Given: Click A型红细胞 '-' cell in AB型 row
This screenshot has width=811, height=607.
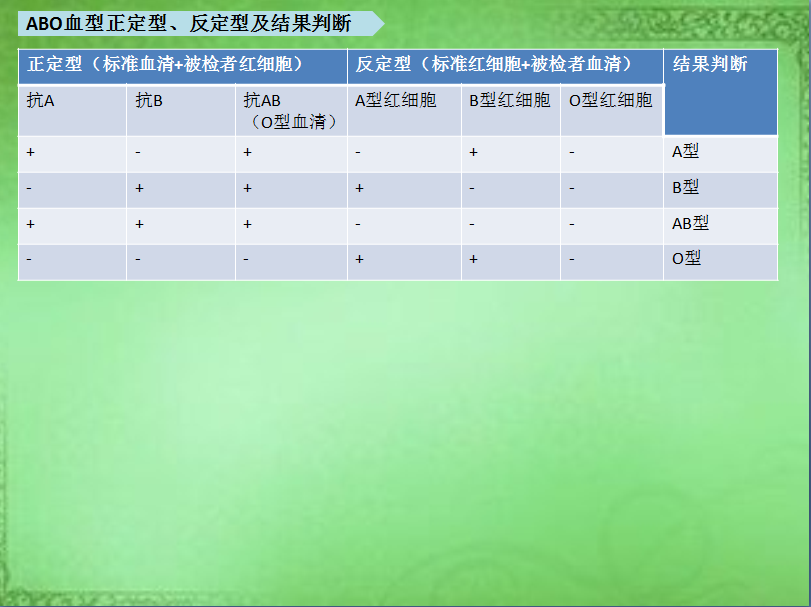Looking at the screenshot, I should coord(404,226).
